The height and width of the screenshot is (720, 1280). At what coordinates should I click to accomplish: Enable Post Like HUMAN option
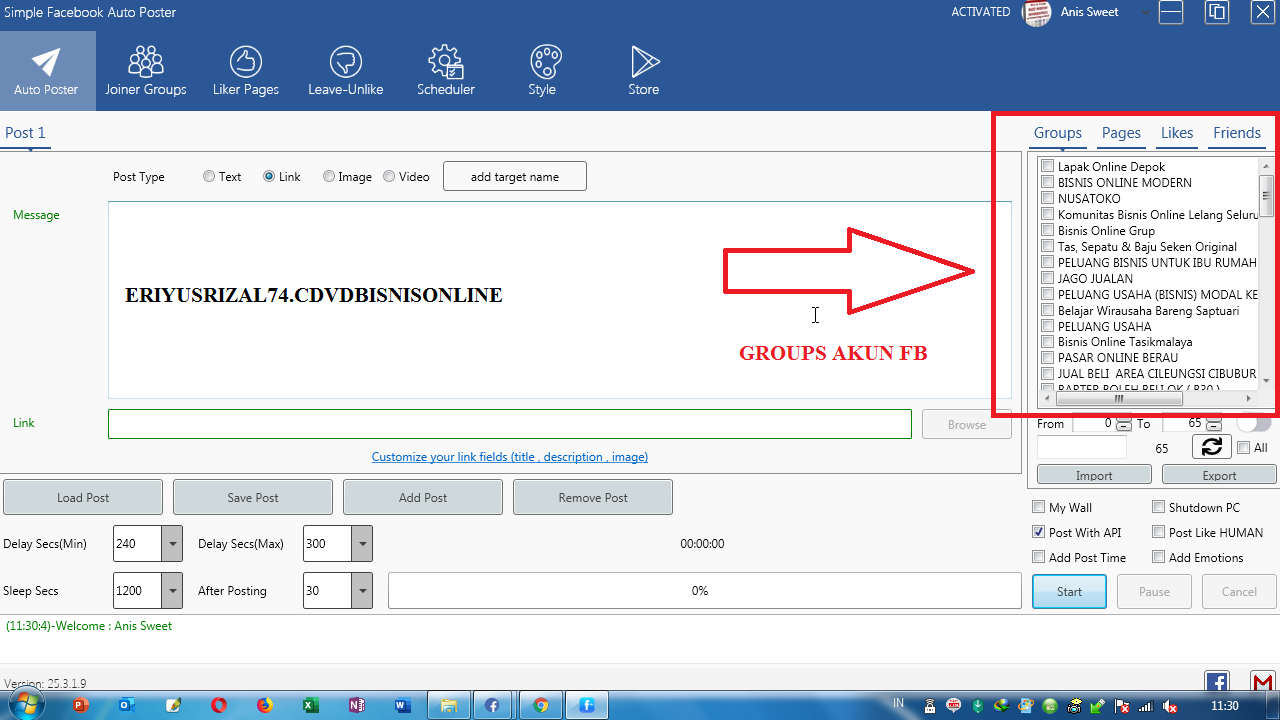(x=1159, y=532)
